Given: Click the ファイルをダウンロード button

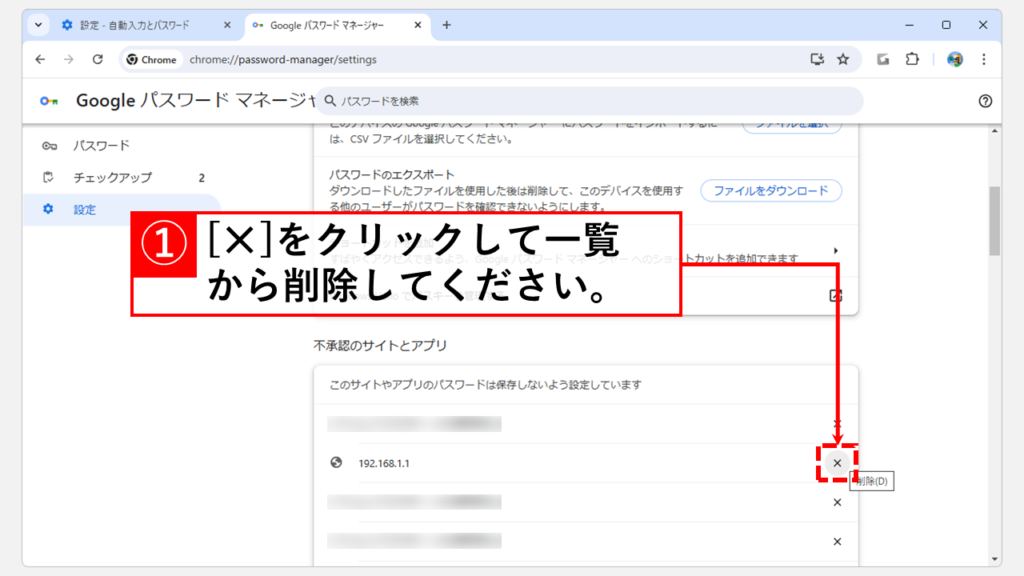Looking at the screenshot, I should 770,191.
